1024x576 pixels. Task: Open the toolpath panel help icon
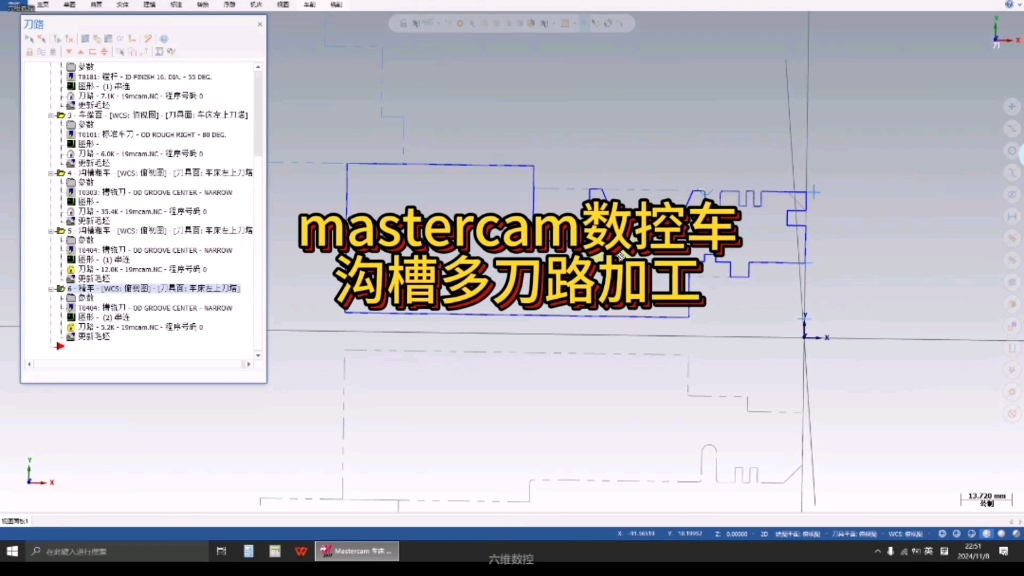(x=164, y=39)
